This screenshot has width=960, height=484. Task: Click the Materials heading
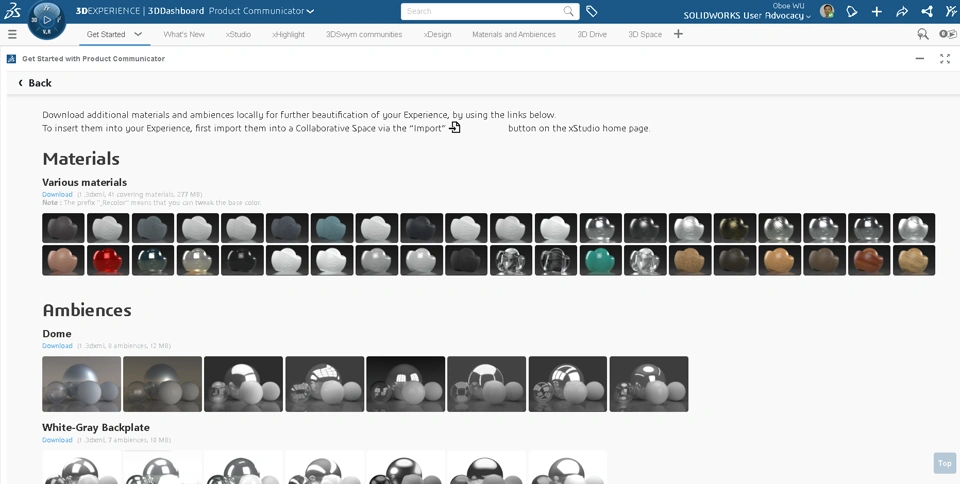81,158
